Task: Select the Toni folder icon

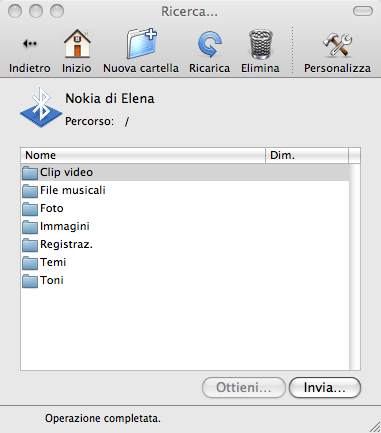Action: pyautogui.click(x=30, y=281)
